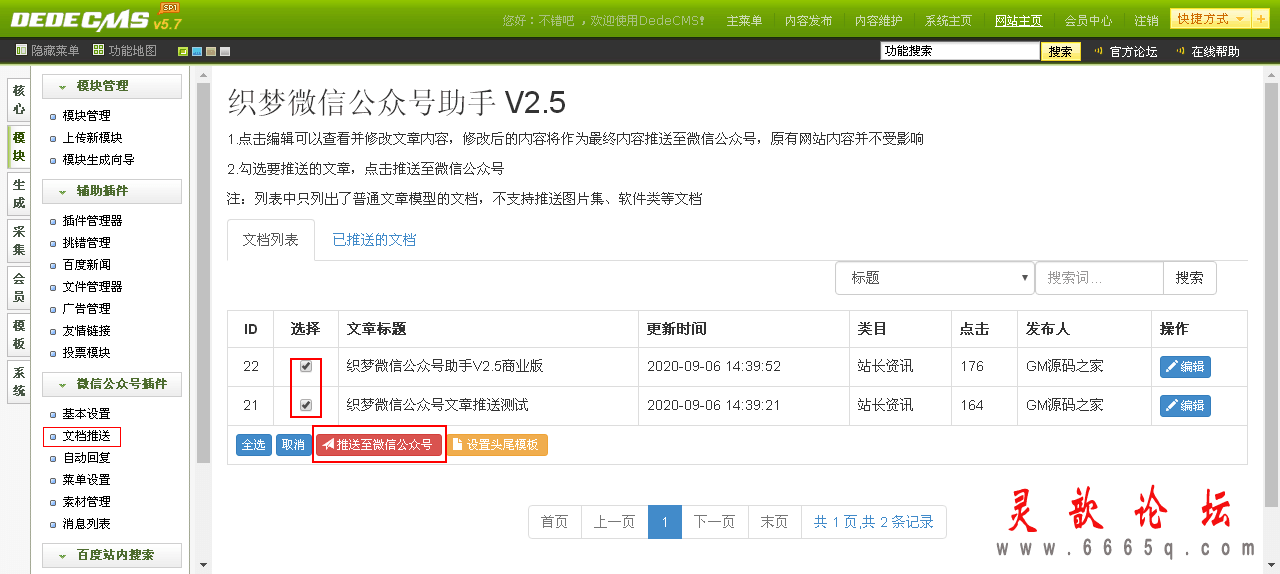Screen dimensions: 1280x574
Task: Choose the gray skin color swatch
Action: pyautogui.click(x=225, y=51)
